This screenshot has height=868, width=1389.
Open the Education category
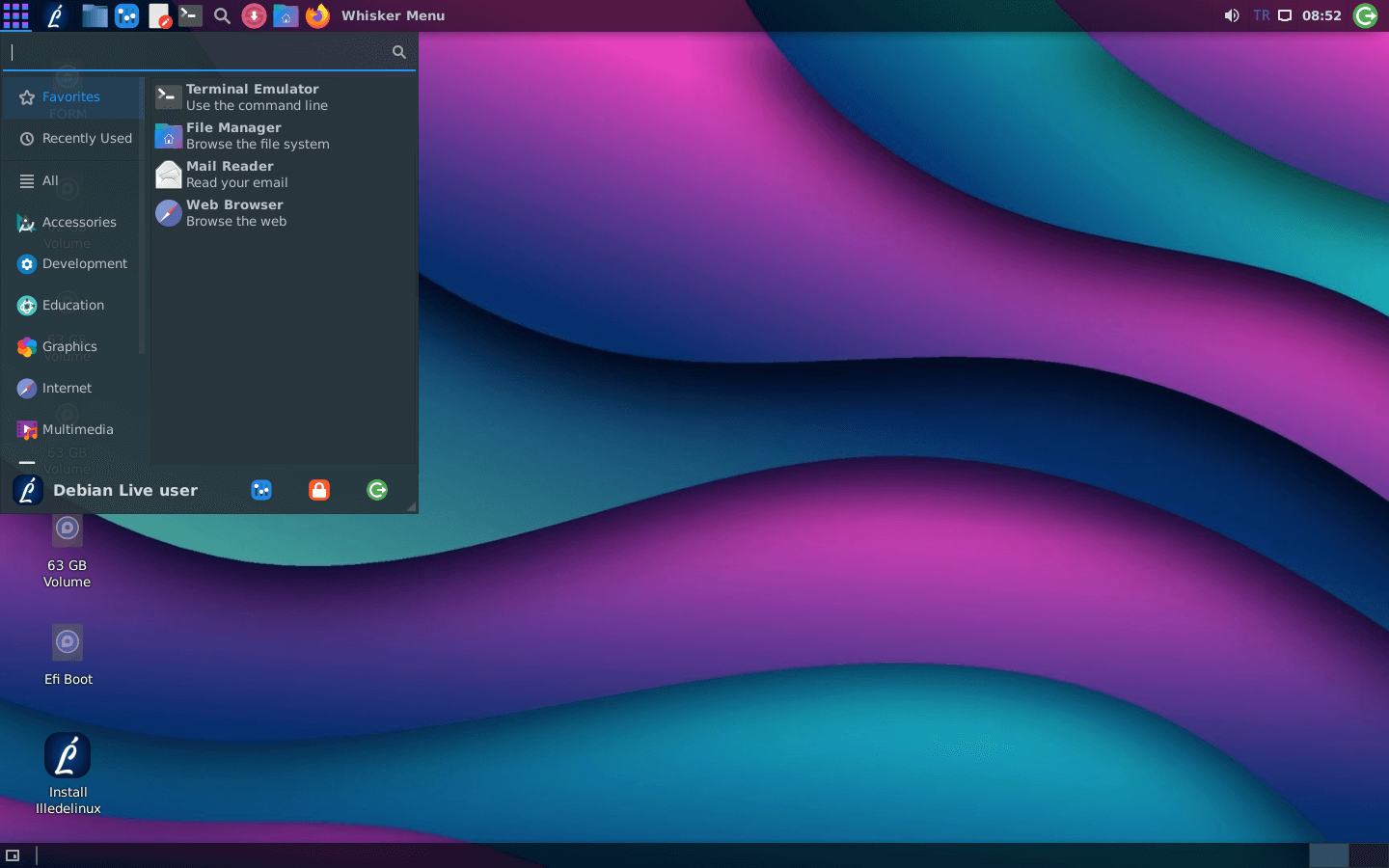(72, 305)
